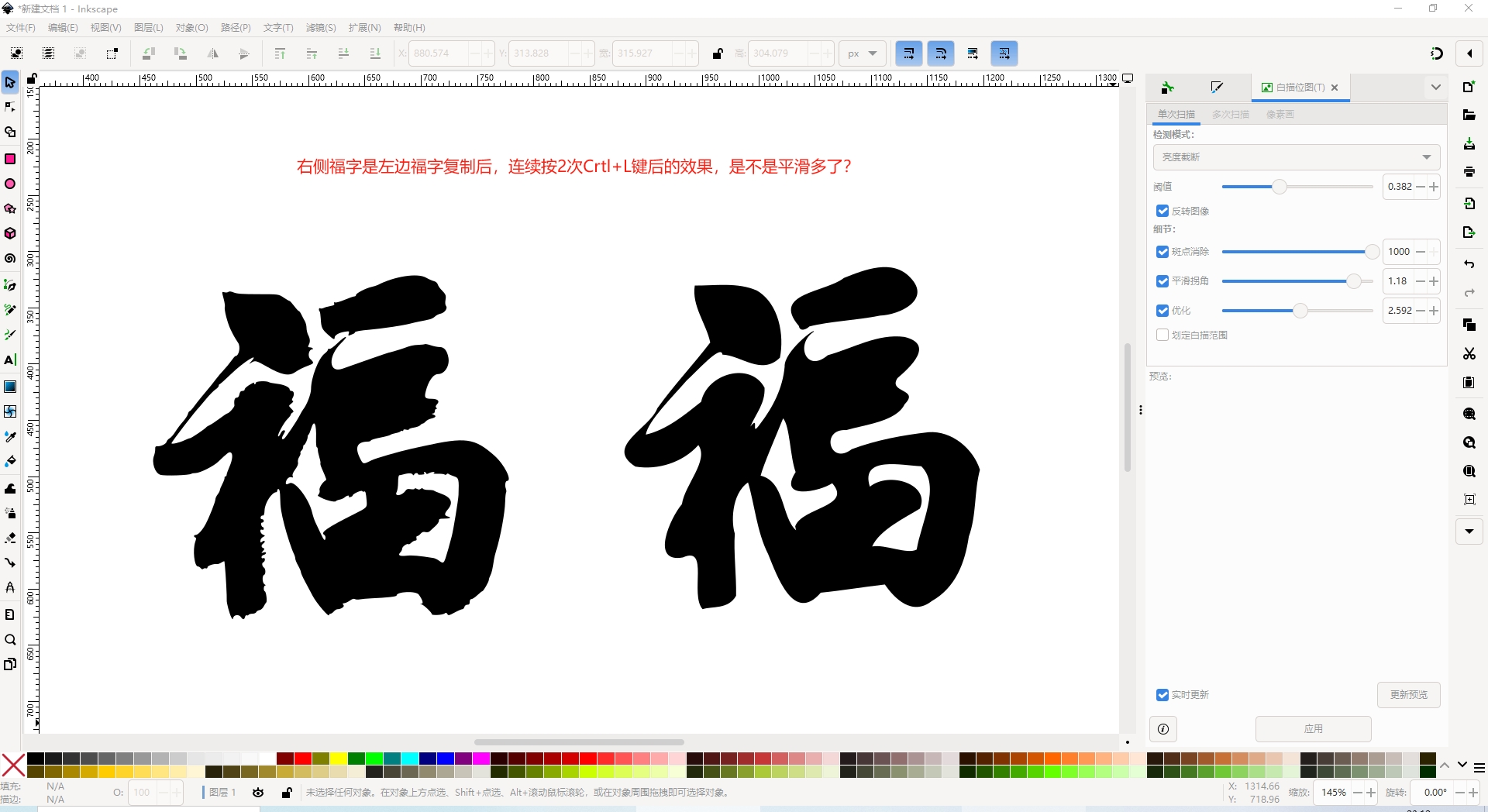Open the 检测模式 dropdown showing 亮度截断
This screenshot has width=1488, height=812.
(x=1296, y=157)
